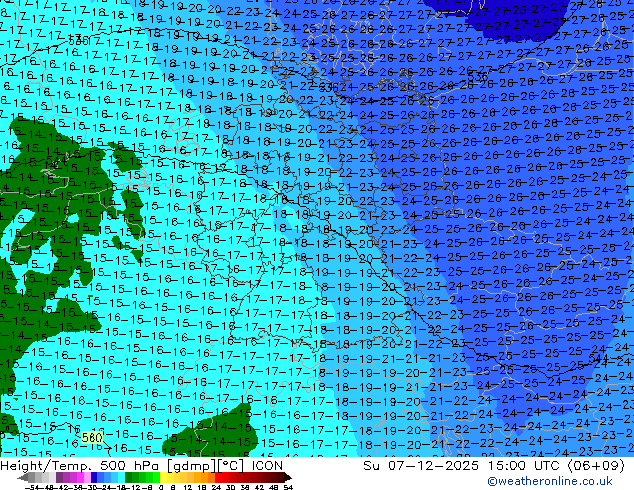Click the '536' contour label in upper right

[477, 76]
